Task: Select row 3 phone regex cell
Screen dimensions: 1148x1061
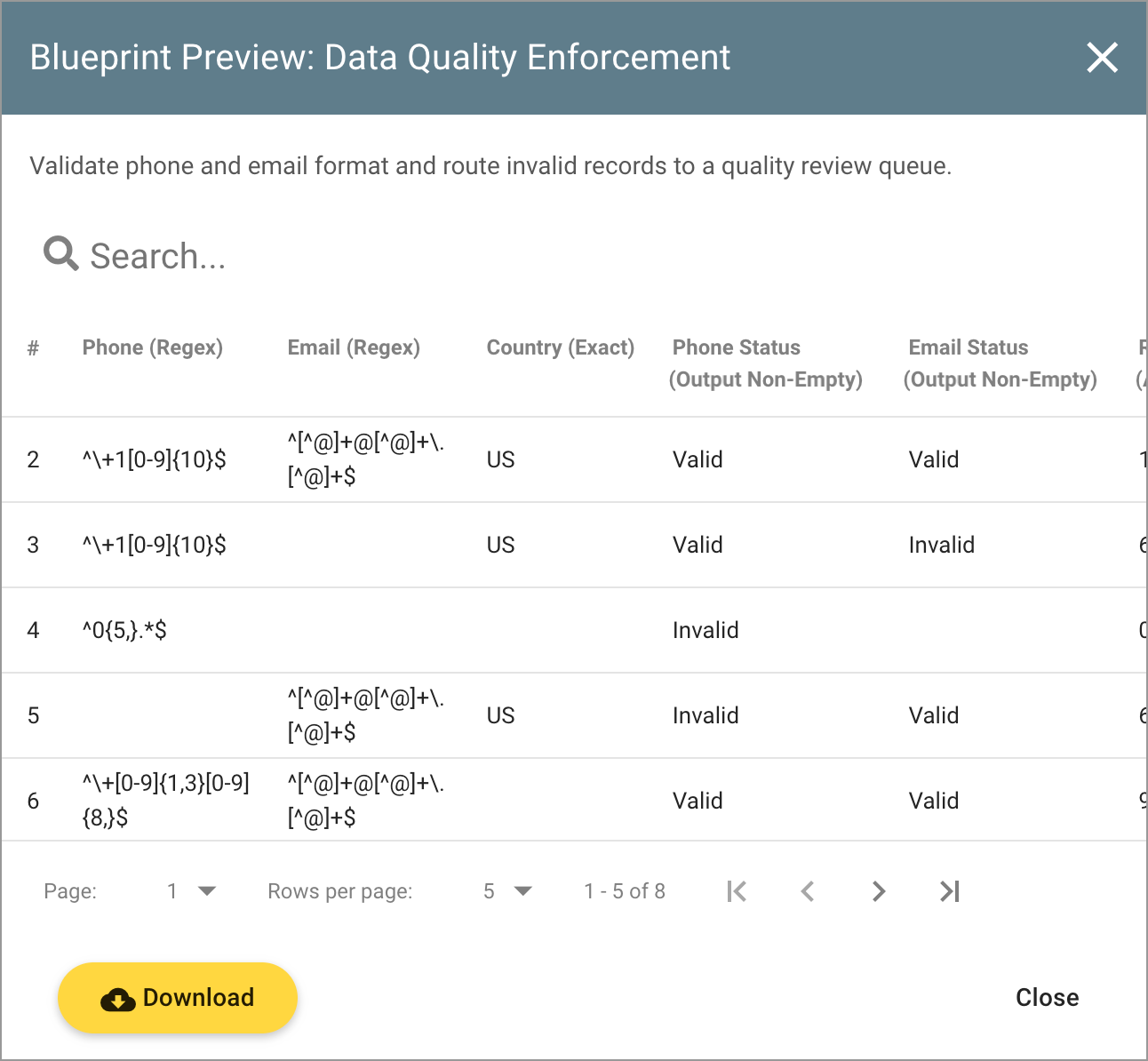Action: (155, 545)
